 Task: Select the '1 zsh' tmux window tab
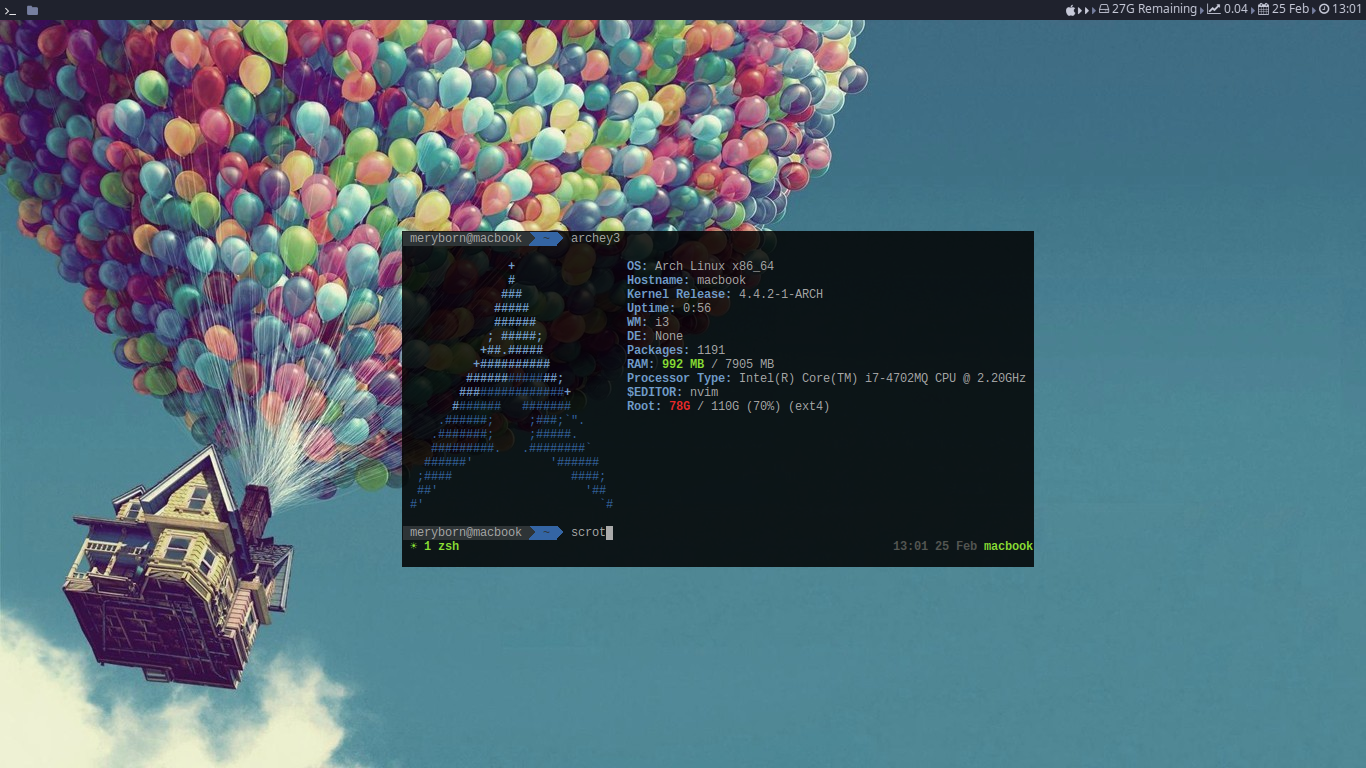(x=441, y=547)
